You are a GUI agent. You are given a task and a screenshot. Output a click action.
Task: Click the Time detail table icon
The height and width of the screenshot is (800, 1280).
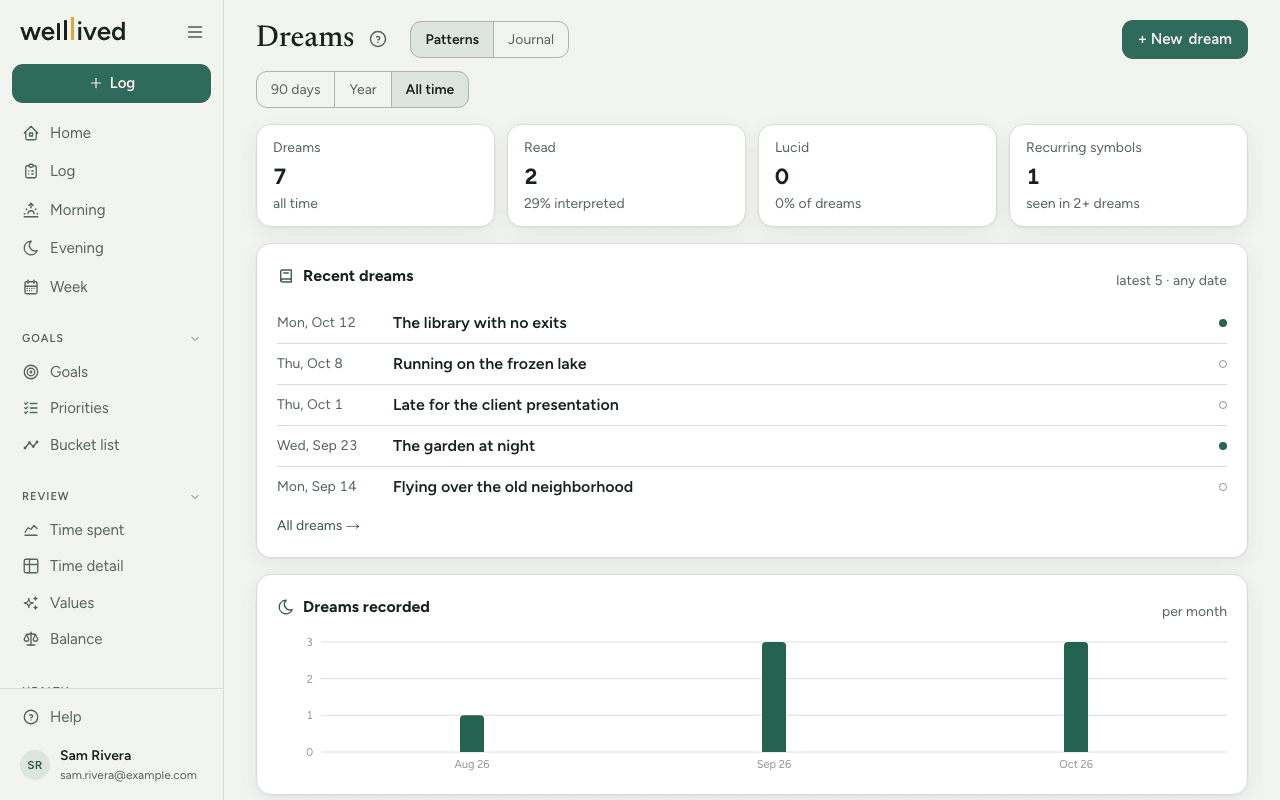(31, 566)
